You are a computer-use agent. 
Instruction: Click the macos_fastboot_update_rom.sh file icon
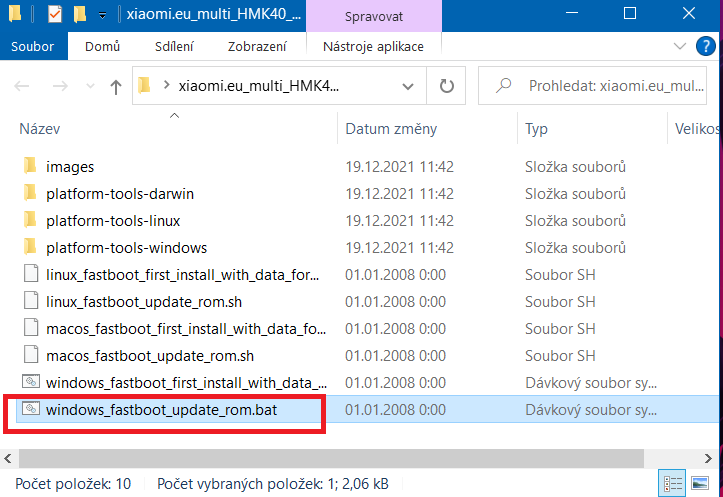[x=31, y=355]
